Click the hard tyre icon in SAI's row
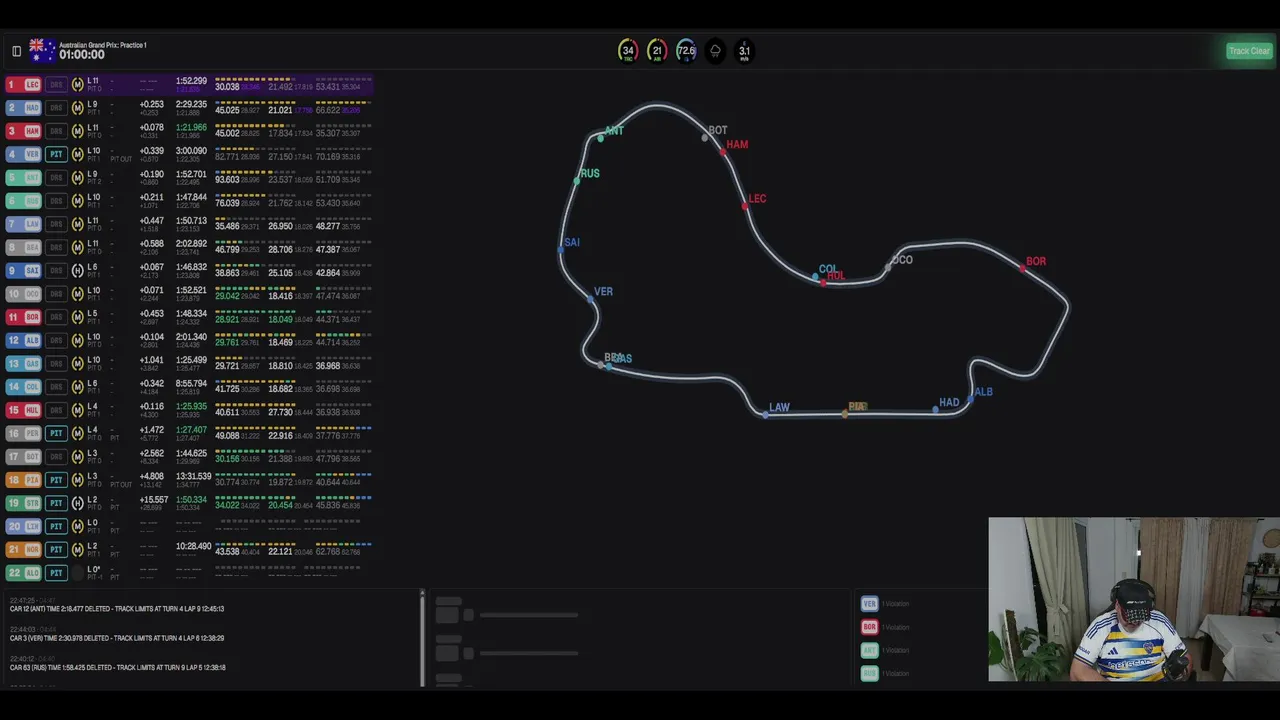1280x720 pixels. click(x=78, y=271)
